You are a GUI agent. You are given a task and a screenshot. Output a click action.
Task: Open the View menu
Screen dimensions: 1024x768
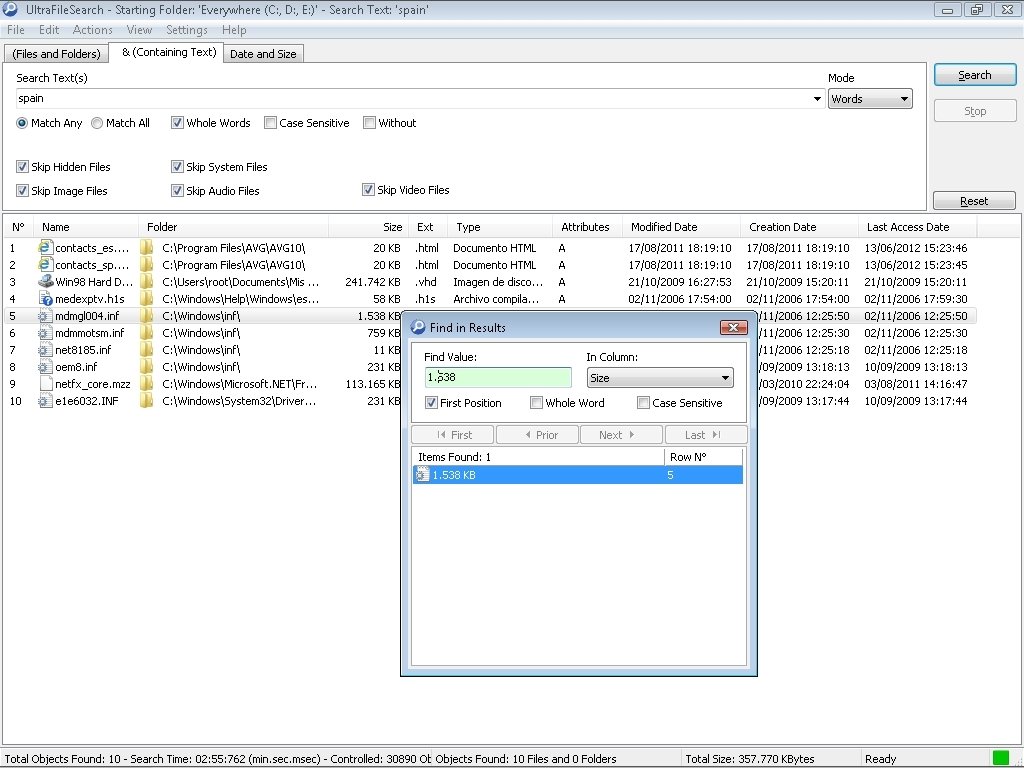[139, 30]
